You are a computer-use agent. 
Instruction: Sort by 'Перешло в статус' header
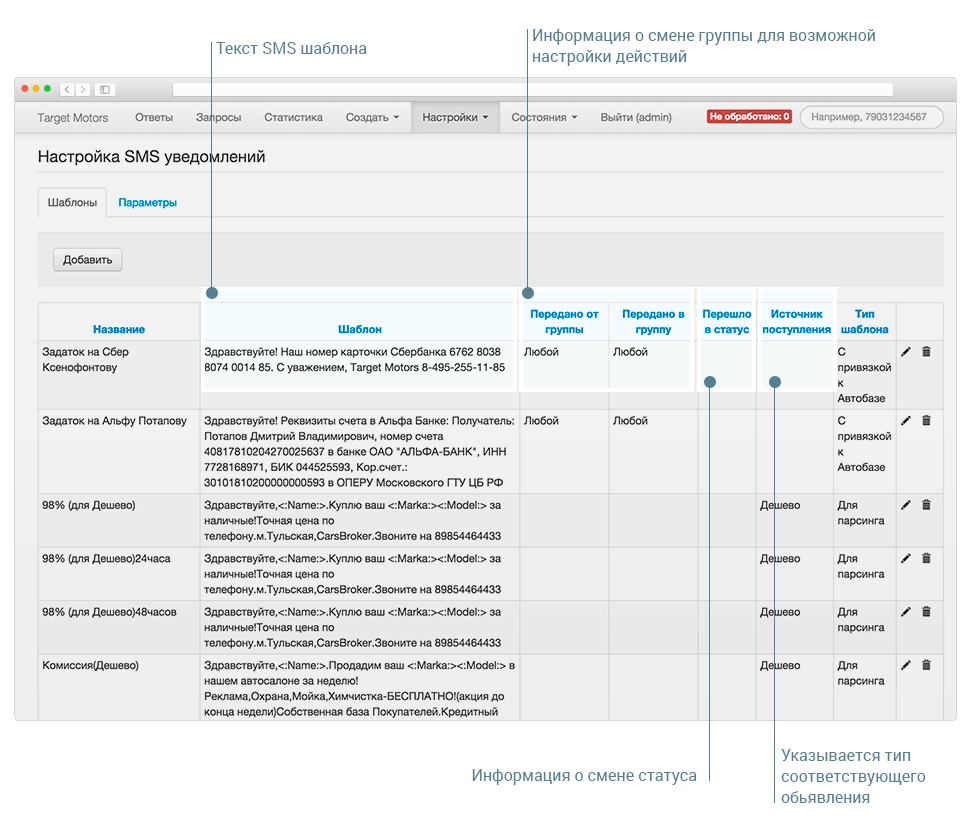click(727, 322)
